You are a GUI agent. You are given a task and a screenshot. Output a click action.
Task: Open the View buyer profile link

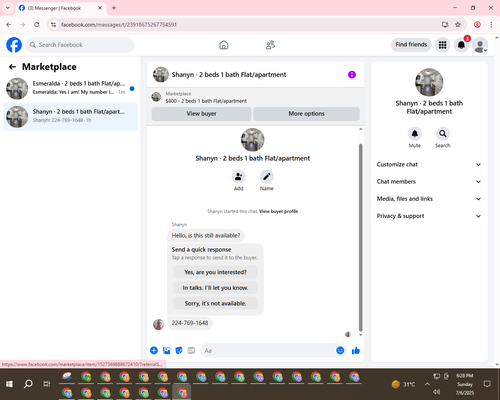(x=278, y=211)
